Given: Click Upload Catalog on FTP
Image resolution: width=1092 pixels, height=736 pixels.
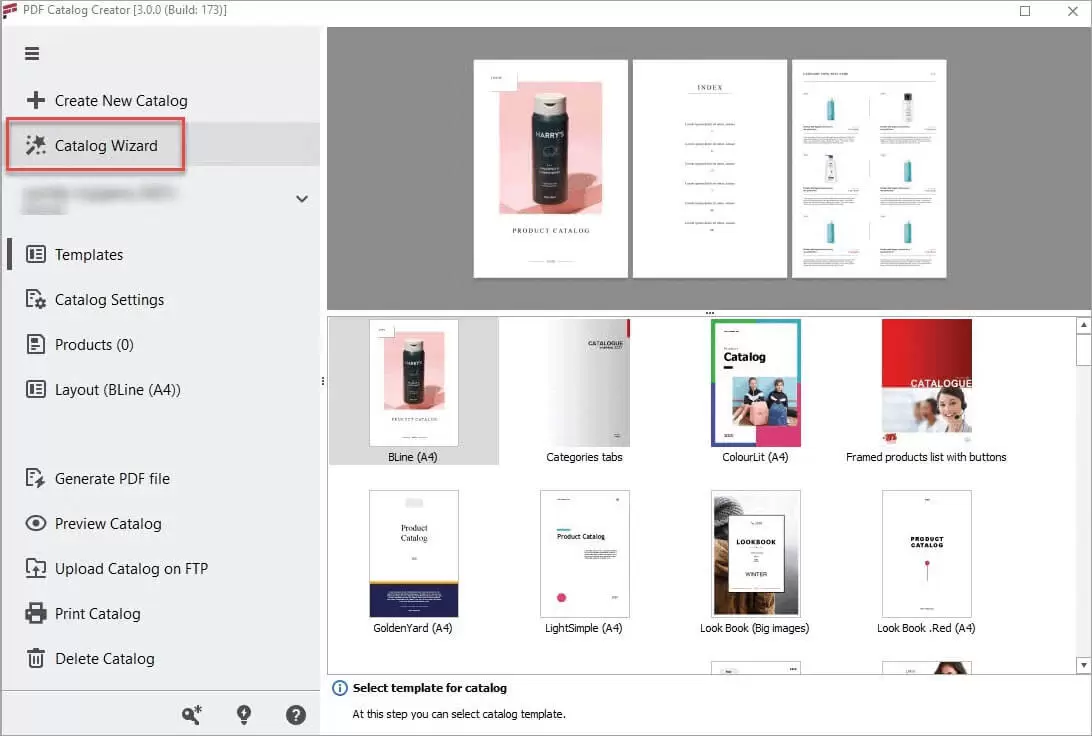Looking at the screenshot, I should 131,568.
